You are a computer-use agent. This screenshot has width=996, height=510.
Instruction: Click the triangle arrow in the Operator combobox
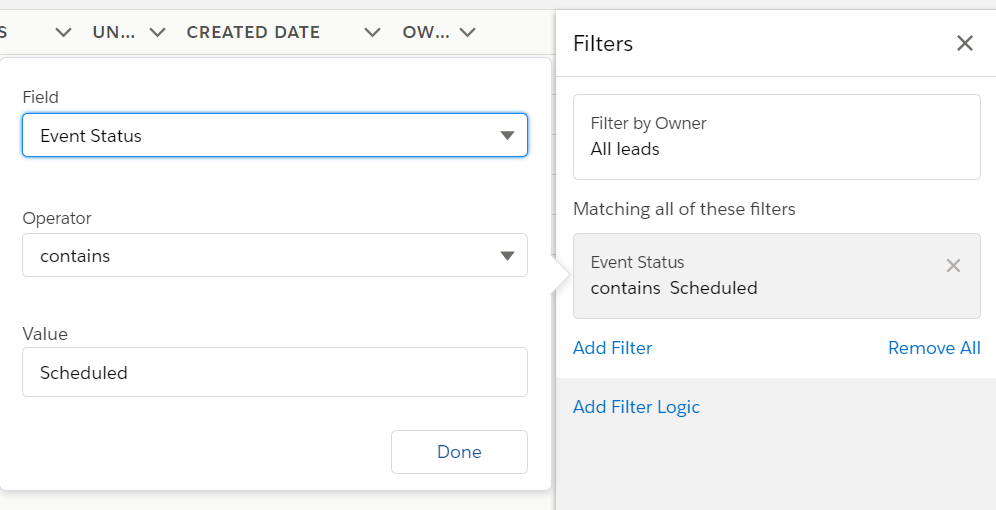click(x=507, y=256)
